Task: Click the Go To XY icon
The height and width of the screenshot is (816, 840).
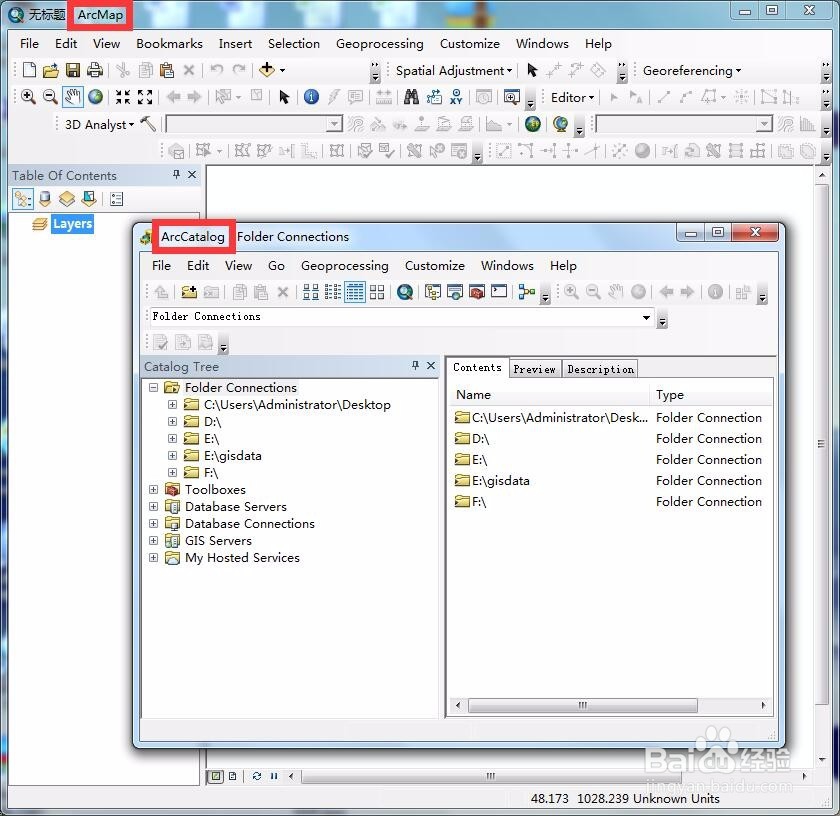Action: [x=456, y=97]
